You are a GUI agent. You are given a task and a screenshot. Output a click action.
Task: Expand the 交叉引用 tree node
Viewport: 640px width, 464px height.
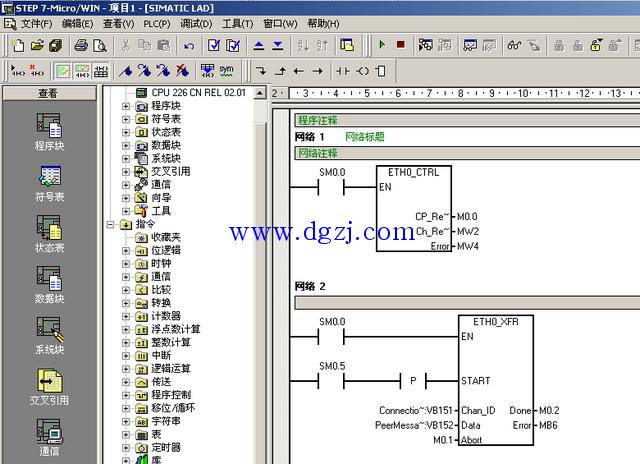(x=126, y=172)
